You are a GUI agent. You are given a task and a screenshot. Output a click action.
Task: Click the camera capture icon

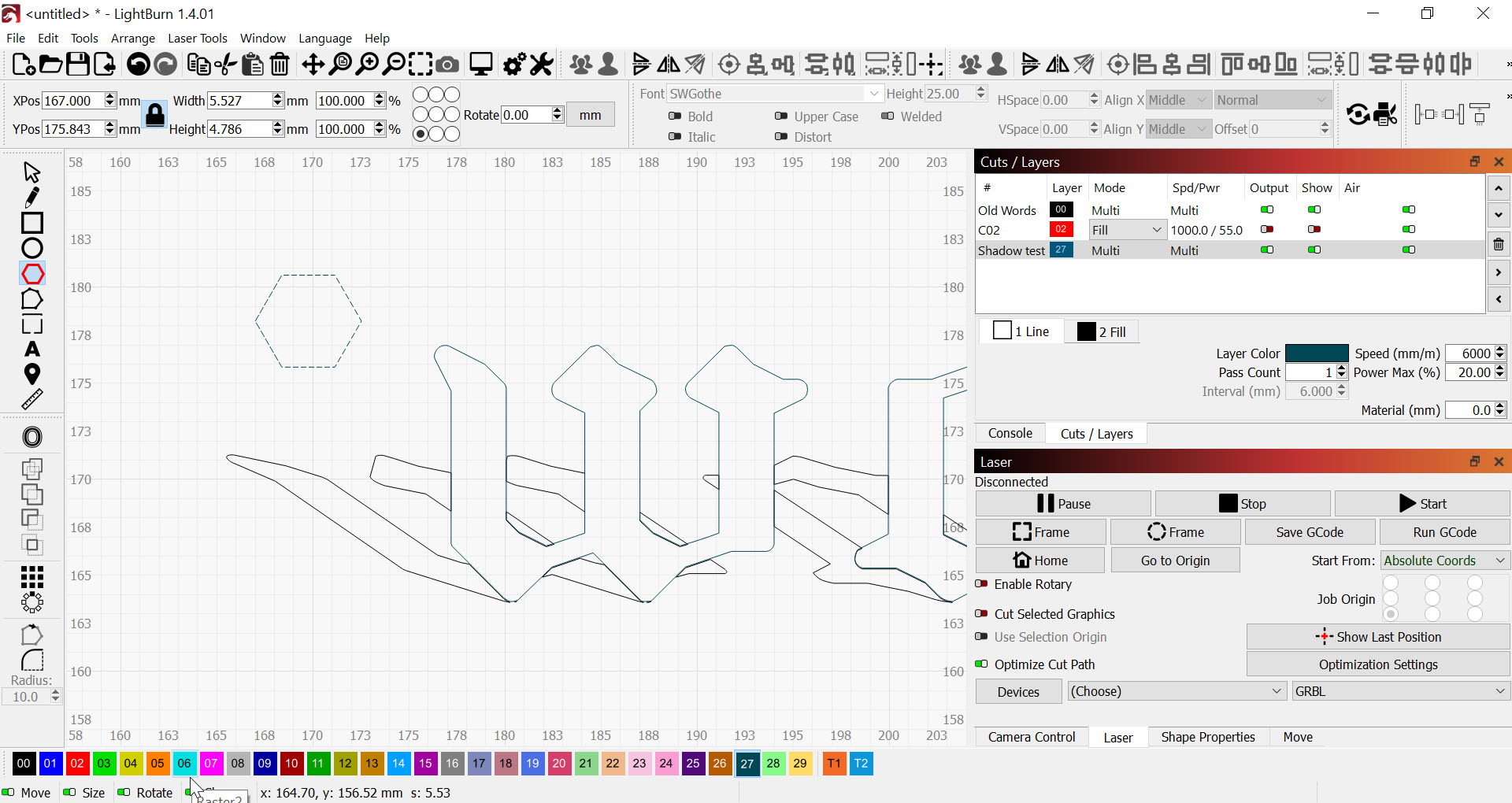pyautogui.click(x=447, y=65)
